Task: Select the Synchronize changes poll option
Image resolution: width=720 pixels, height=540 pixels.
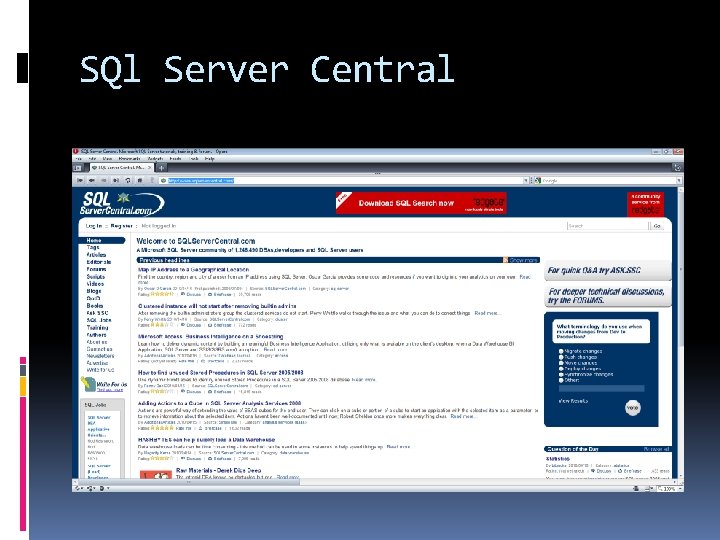Action: pyautogui.click(x=561, y=375)
